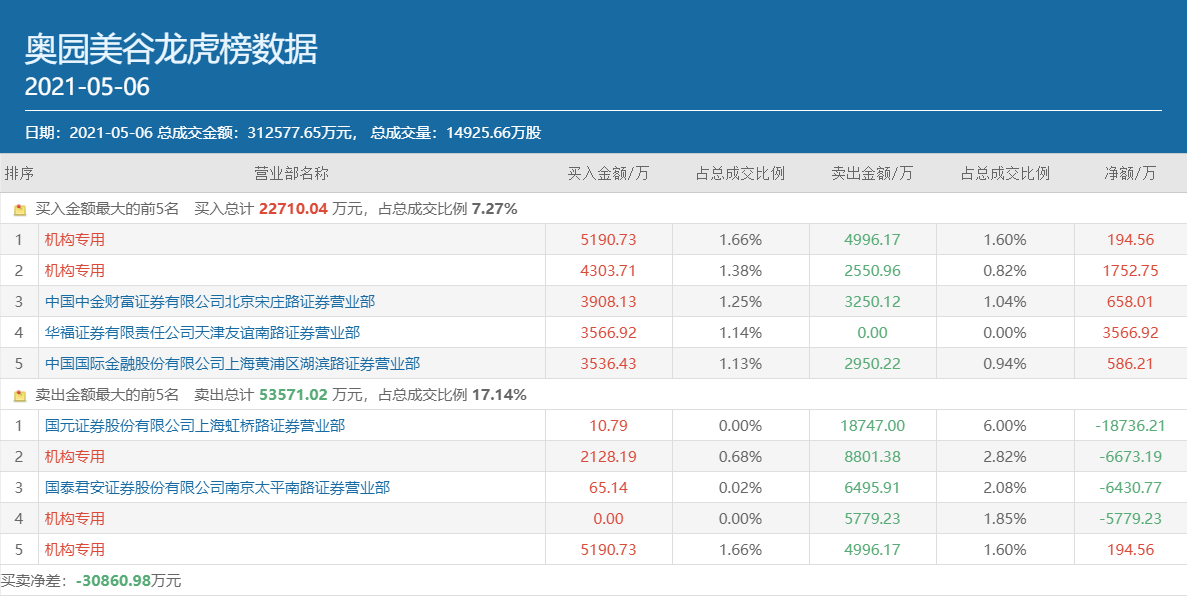This screenshot has width=1187, height=597.
Task: Click the sell total value 53571.02
Action: [293, 395]
